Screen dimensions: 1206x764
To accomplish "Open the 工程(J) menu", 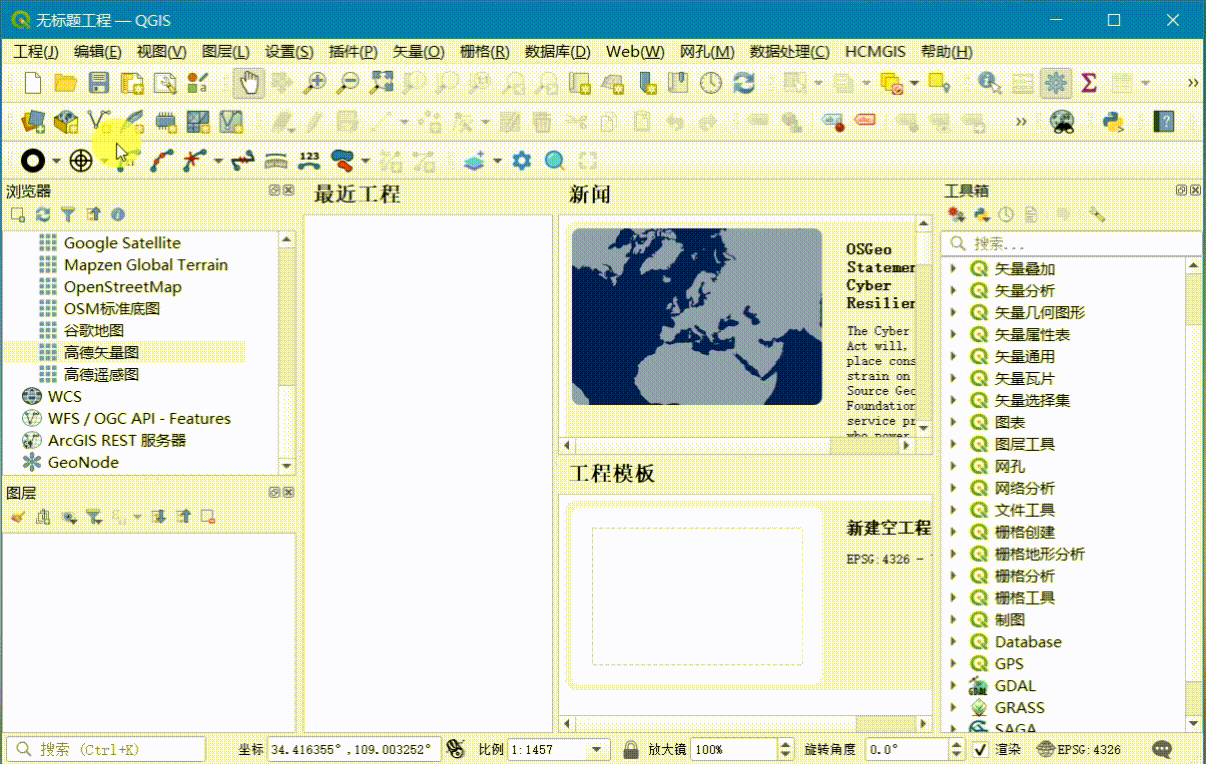I will pyautogui.click(x=36, y=52).
